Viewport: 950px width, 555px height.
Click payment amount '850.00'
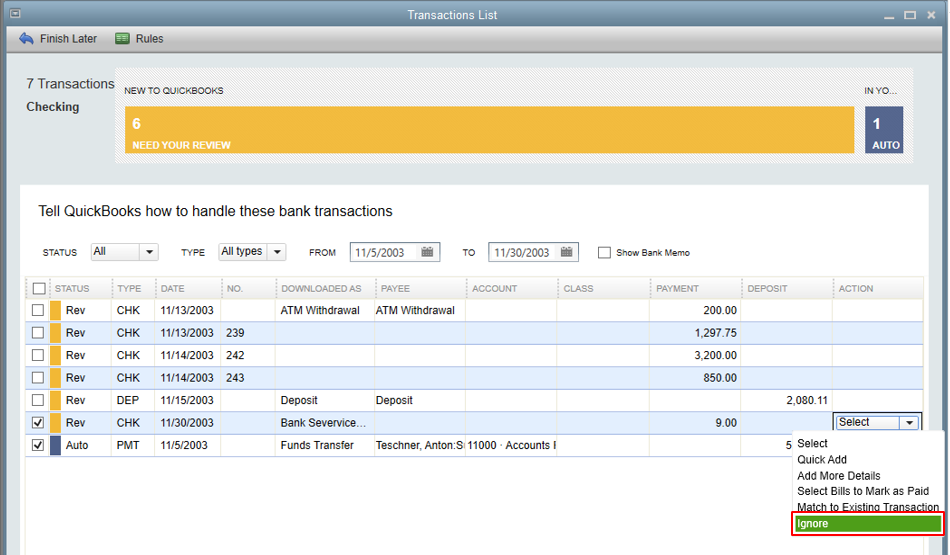[x=720, y=377]
